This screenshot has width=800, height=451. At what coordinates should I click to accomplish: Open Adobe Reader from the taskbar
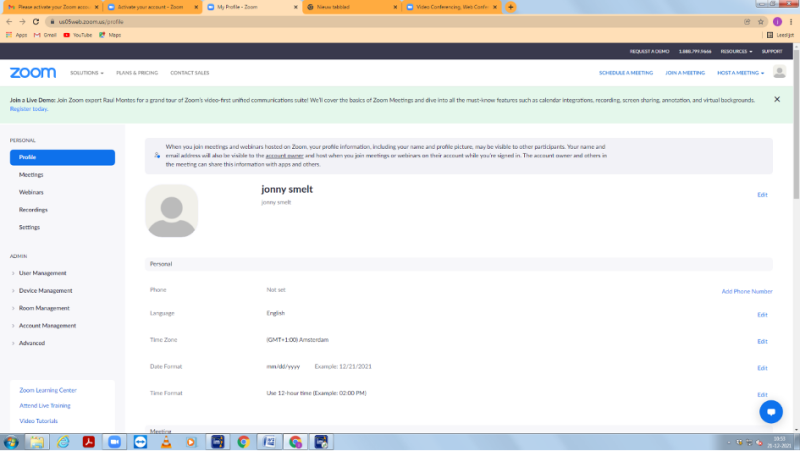click(89, 442)
